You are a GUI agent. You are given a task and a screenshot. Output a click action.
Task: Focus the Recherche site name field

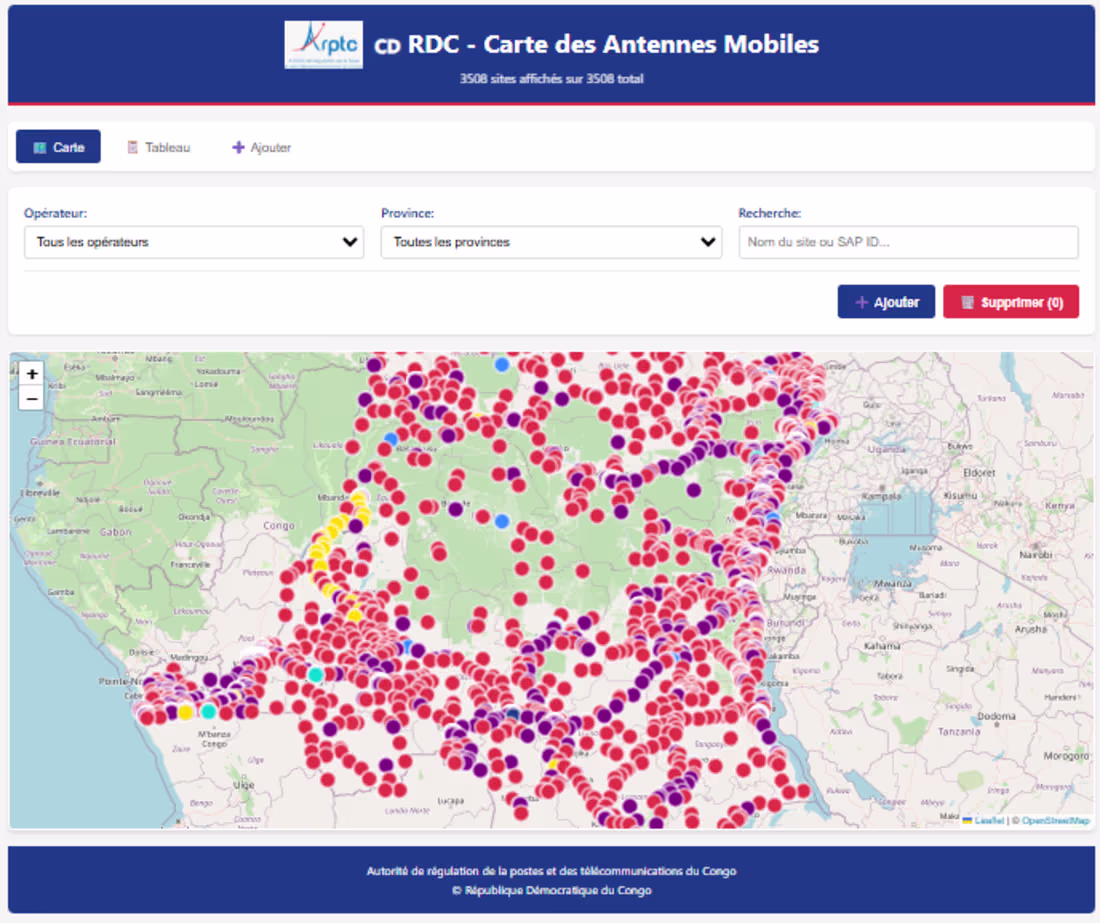908,242
